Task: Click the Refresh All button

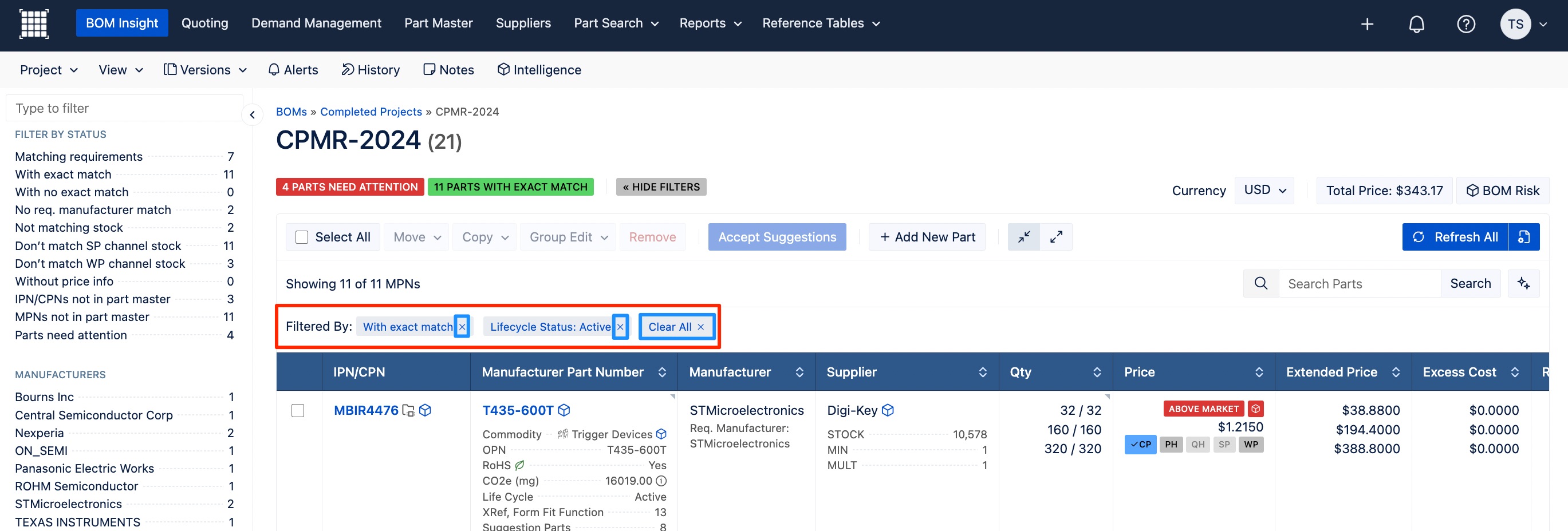Action: point(1455,237)
